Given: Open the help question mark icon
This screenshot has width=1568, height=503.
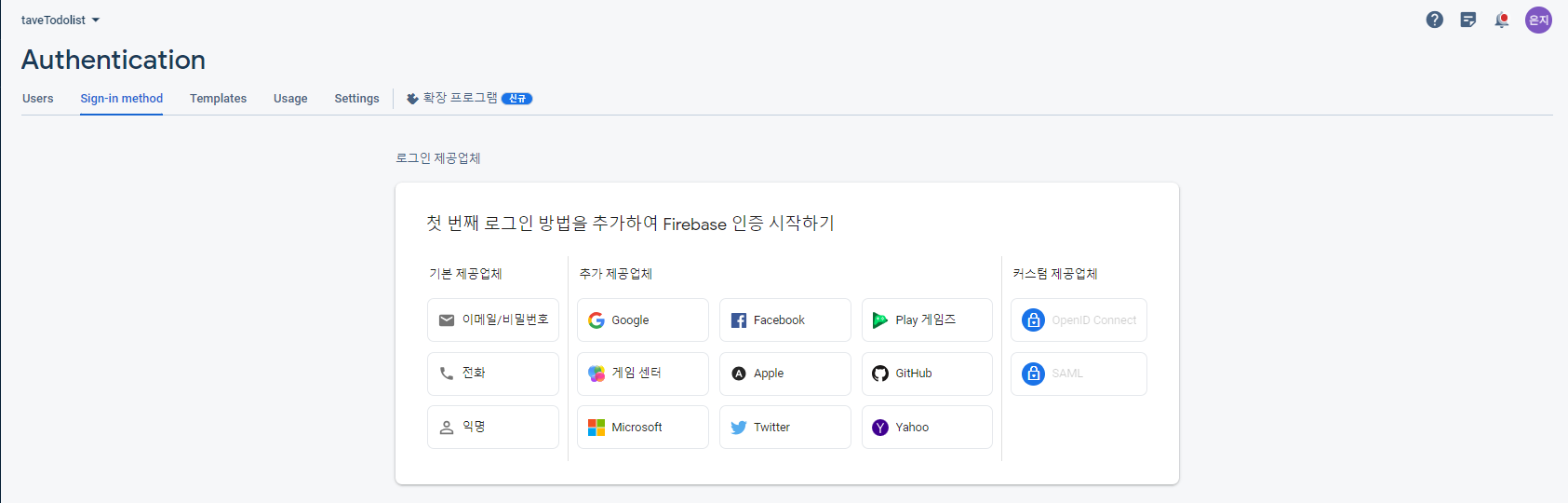Looking at the screenshot, I should [1435, 20].
